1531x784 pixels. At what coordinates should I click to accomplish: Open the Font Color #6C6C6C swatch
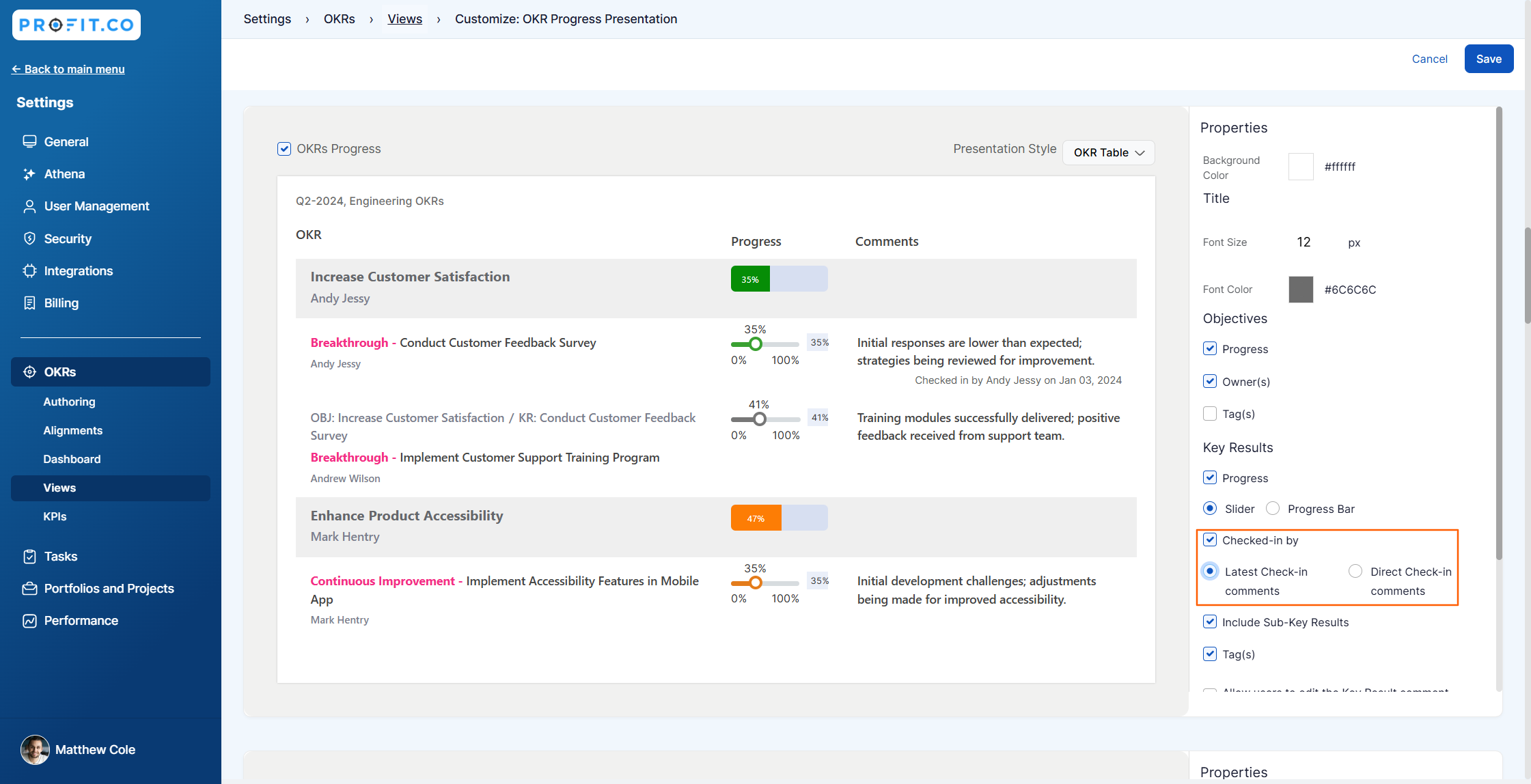click(1301, 290)
